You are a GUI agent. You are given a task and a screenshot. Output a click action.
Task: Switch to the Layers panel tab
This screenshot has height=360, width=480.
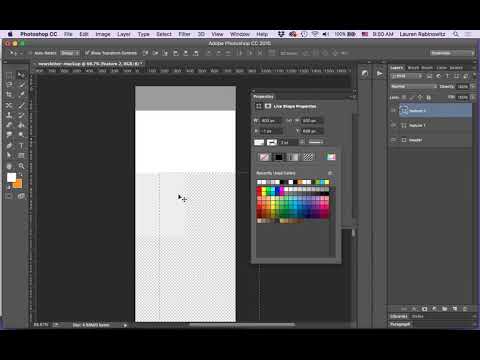397,68
